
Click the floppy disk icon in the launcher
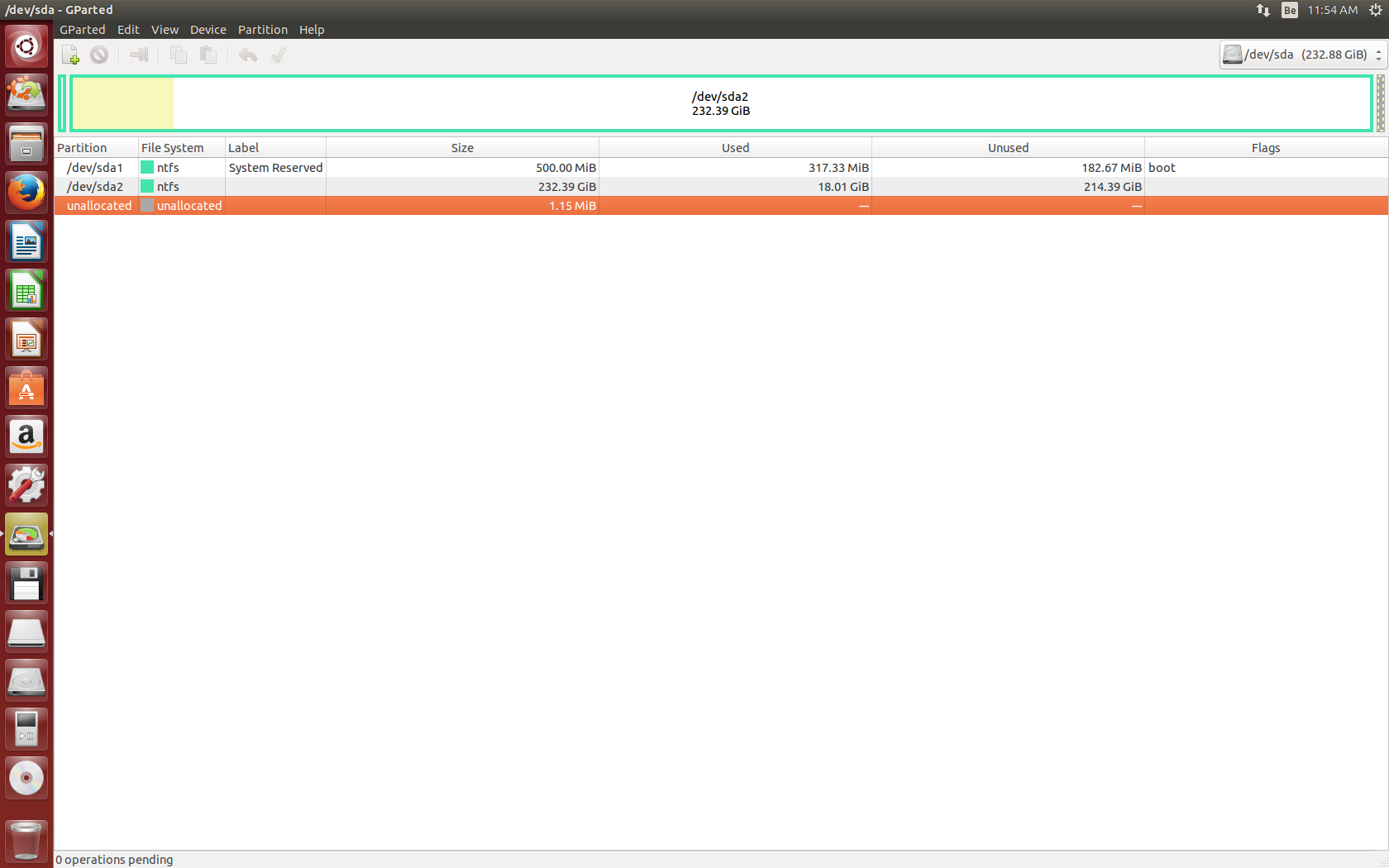coord(26,583)
